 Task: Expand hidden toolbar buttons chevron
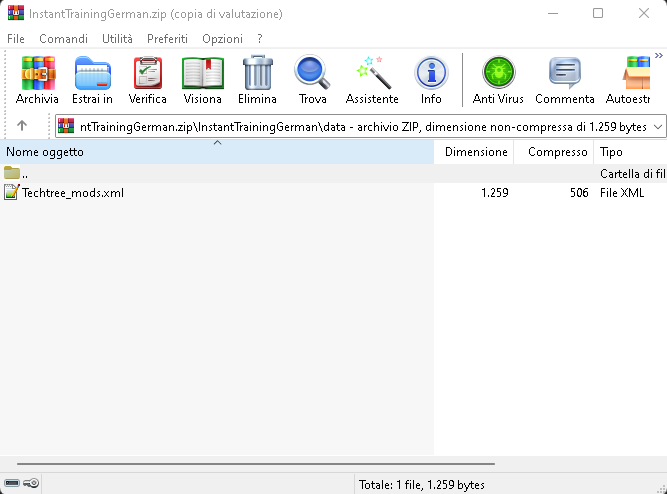click(x=659, y=56)
